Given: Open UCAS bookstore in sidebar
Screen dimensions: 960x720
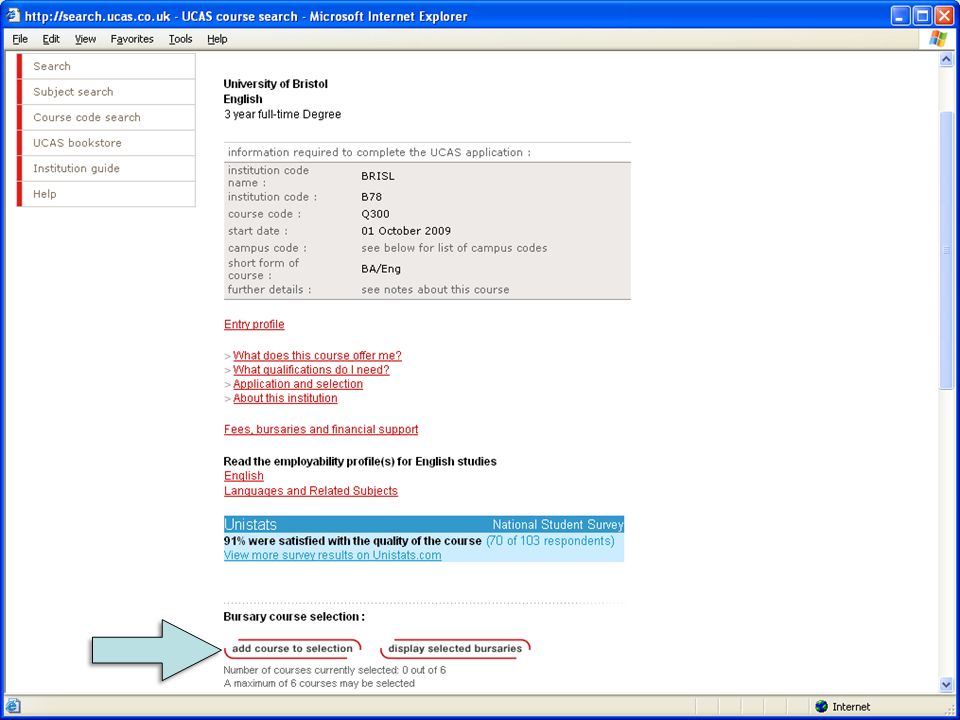Looking at the screenshot, I should click(x=107, y=143).
